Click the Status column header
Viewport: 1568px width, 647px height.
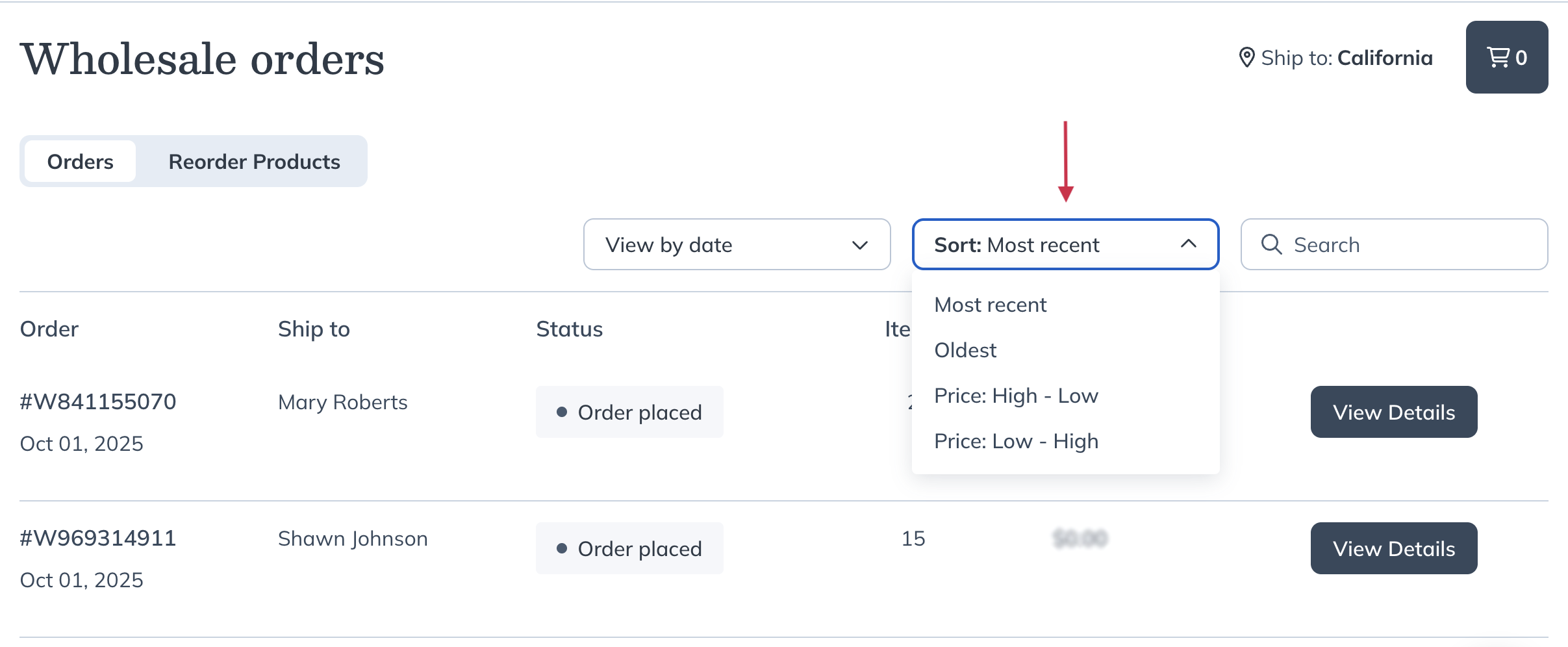coord(569,329)
